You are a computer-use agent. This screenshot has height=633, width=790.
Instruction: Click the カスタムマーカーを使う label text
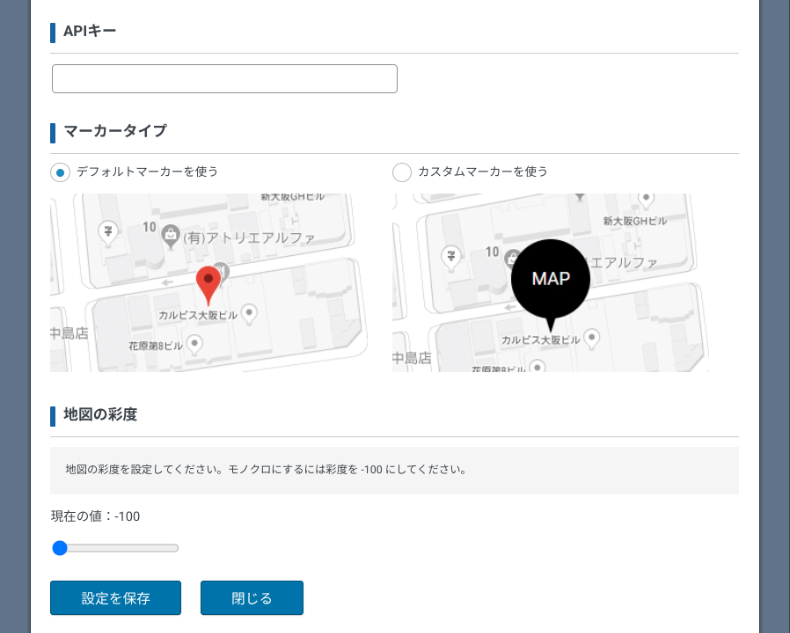[x=483, y=172]
